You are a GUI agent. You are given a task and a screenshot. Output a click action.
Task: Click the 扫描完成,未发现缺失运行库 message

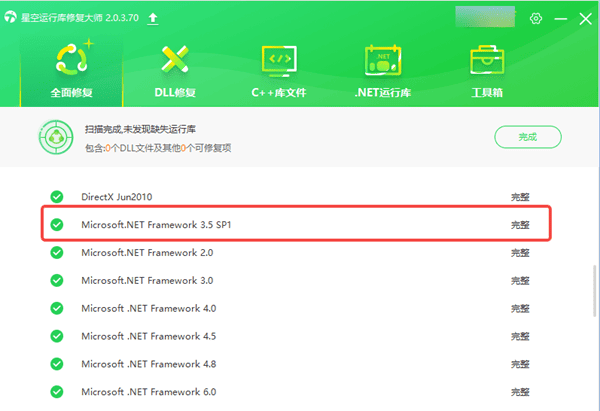140,129
